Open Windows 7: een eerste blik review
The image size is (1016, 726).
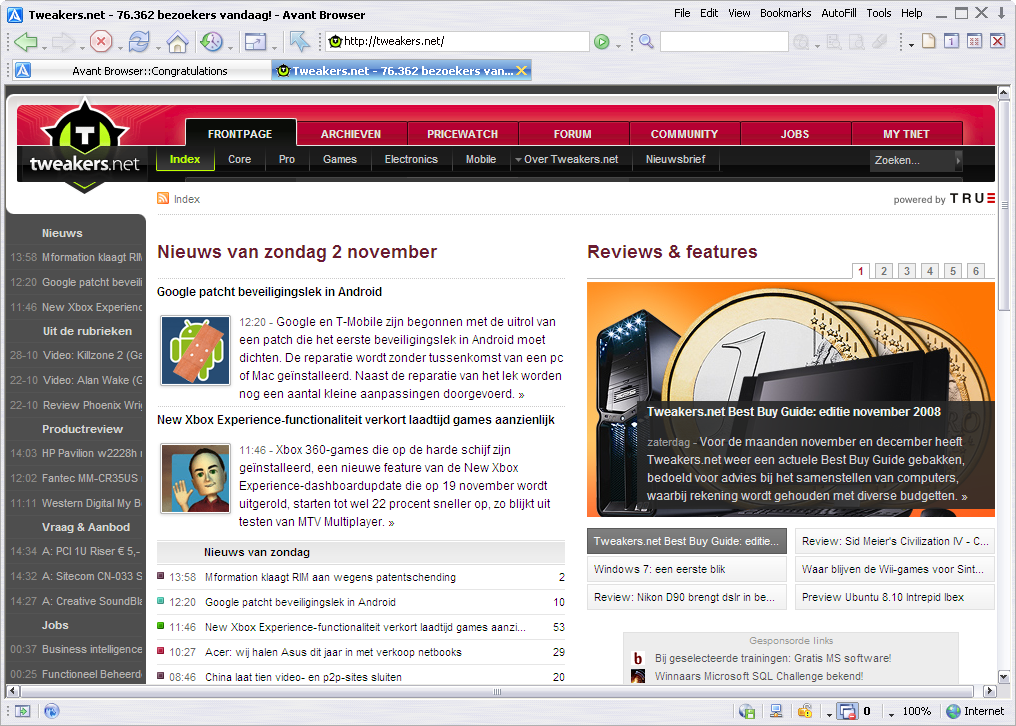(686, 569)
